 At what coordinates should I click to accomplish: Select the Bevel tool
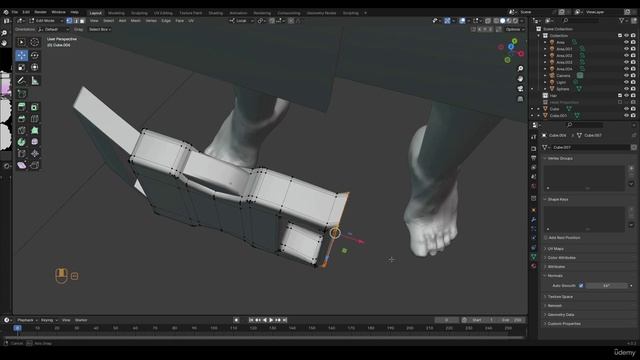tap(22, 119)
